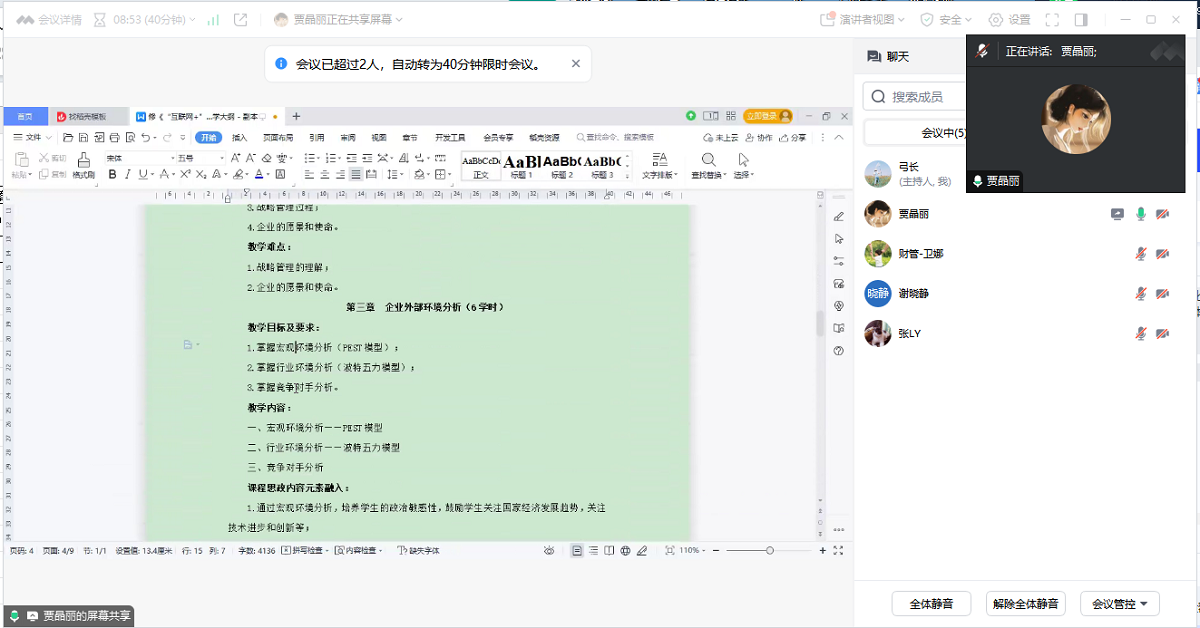Expand 贾晶丽正在共享屏幕 sharing dropdown
The width and height of the screenshot is (1200, 628).
(x=338, y=19)
